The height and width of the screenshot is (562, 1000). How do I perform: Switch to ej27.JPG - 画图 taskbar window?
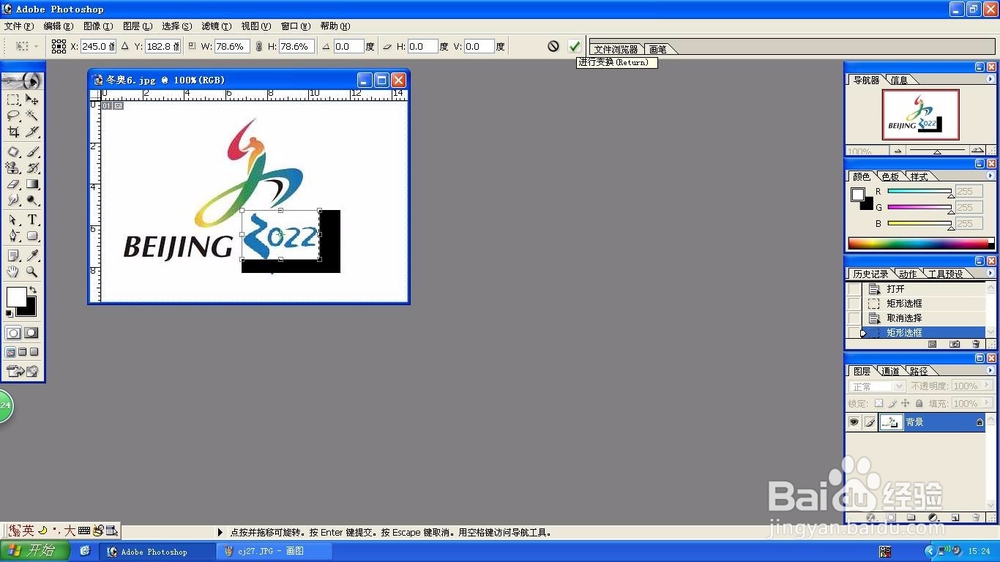[x=273, y=551]
